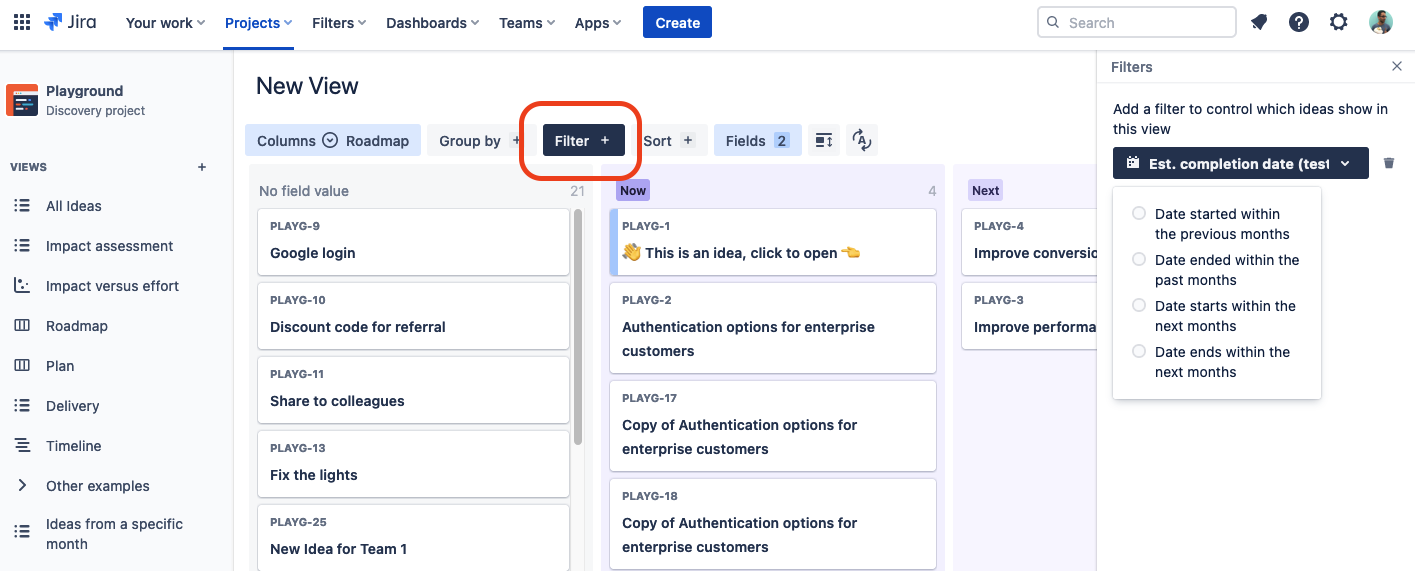The width and height of the screenshot is (1415, 571).
Task: Open the Columns Roadmap dropdown
Action: click(333, 141)
